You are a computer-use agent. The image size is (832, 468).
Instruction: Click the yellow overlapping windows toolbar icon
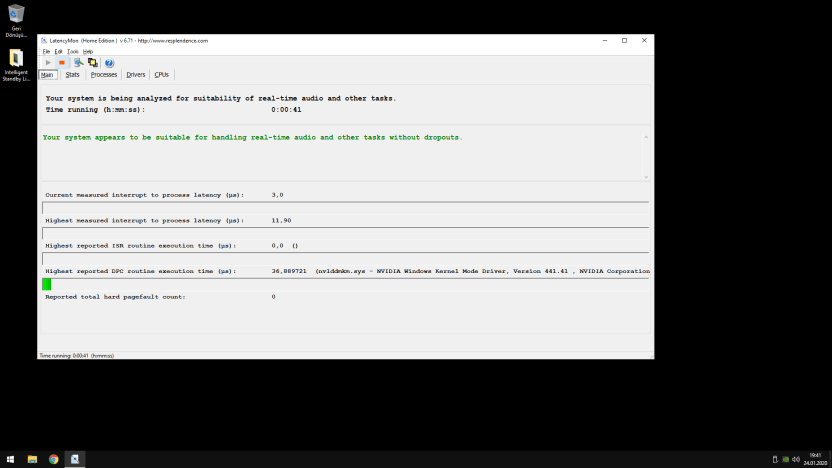(92, 63)
